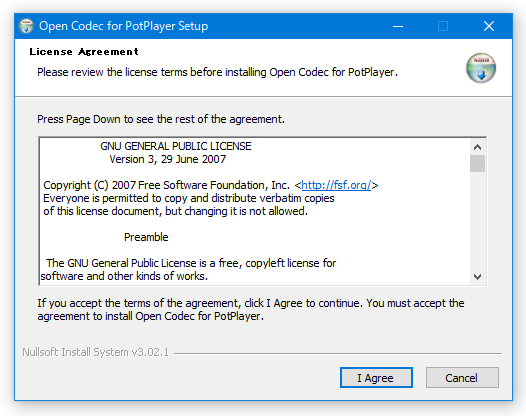Click the Nullsoft Install System version text
The width and height of the screenshot is (526, 416).
(x=96, y=352)
